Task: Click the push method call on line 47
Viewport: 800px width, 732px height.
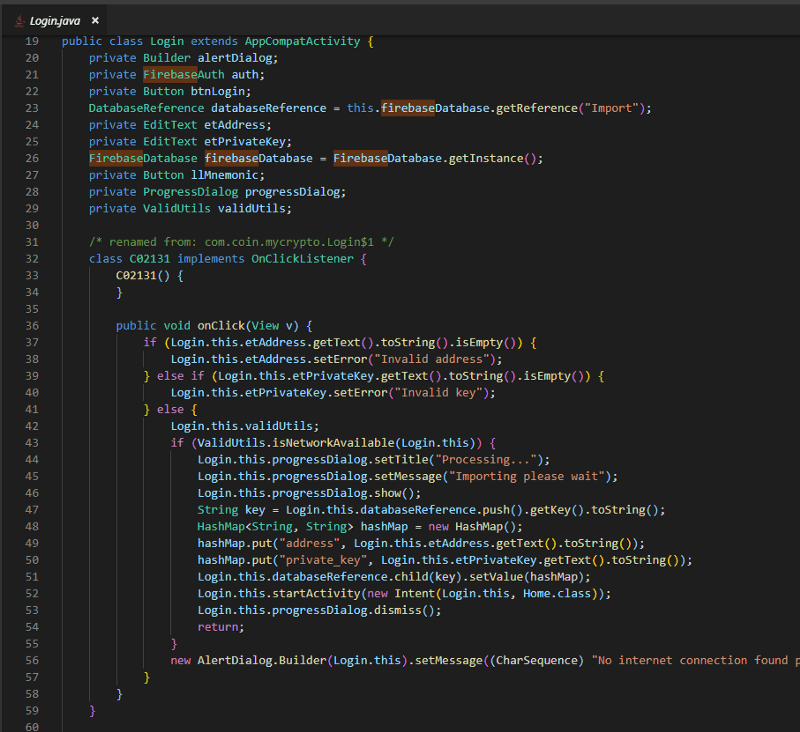Action: coord(496,510)
